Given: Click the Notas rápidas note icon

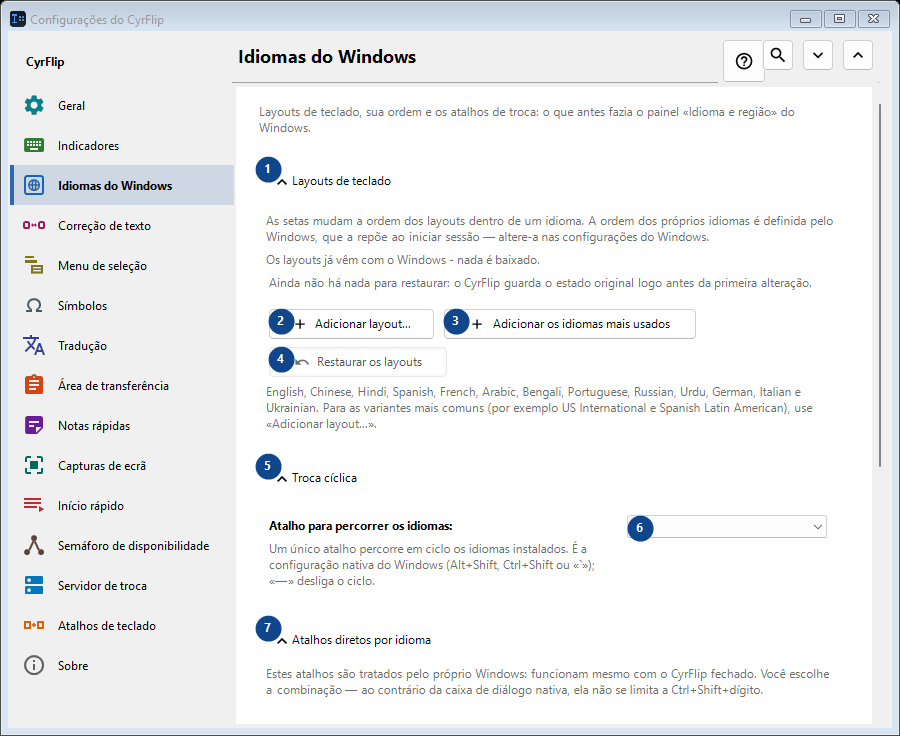Looking at the screenshot, I should coord(34,425).
